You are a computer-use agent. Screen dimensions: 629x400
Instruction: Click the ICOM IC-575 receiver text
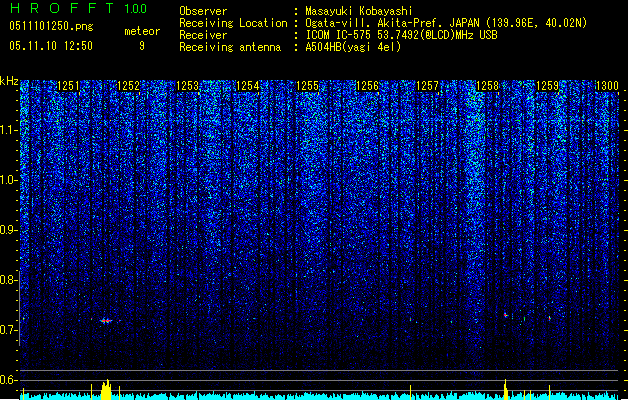tap(402, 35)
